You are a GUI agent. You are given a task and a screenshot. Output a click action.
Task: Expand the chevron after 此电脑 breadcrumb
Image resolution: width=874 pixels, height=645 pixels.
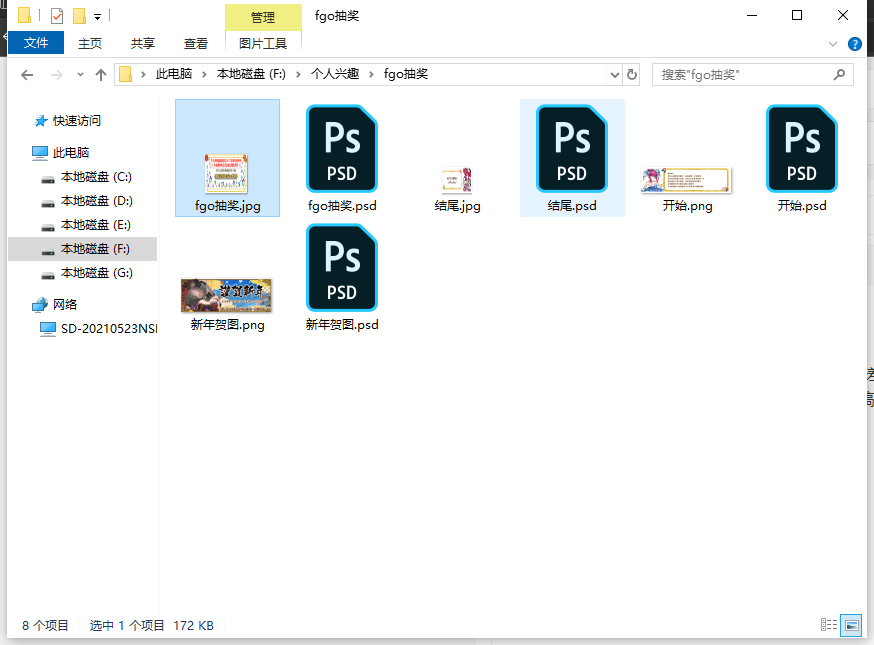tap(204, 75)
